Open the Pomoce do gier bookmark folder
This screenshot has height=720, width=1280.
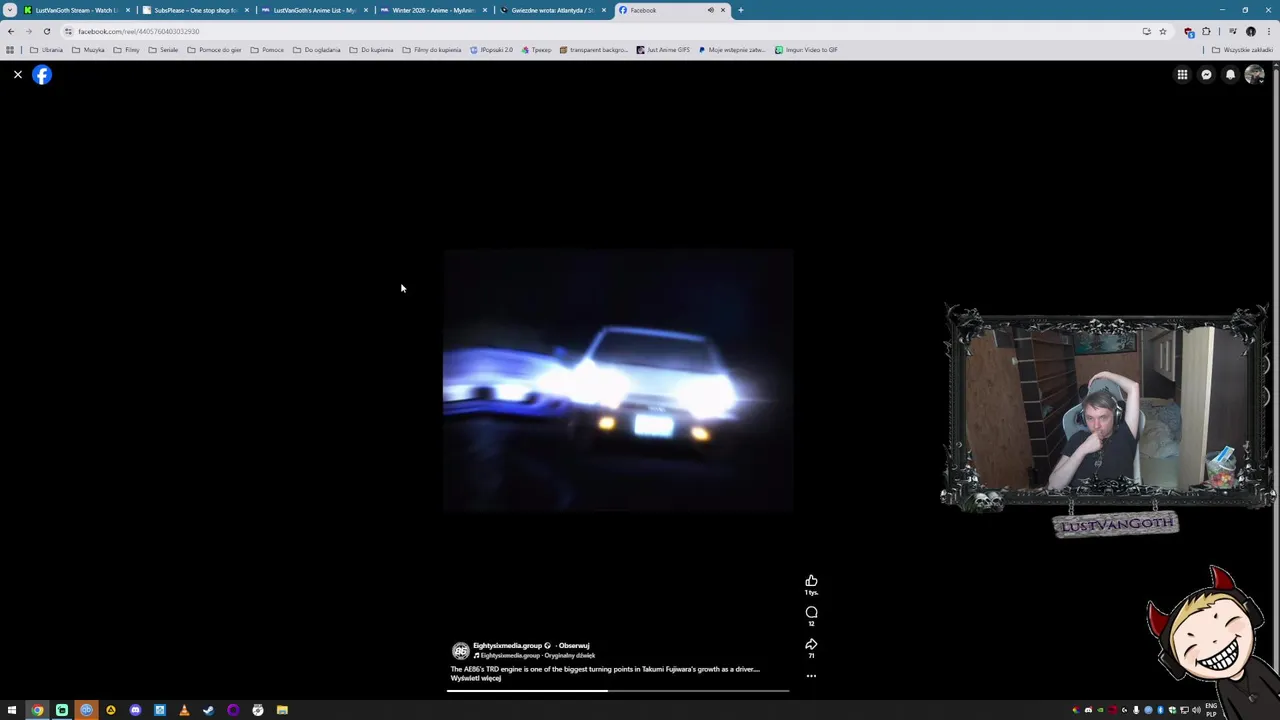point(214,49)
